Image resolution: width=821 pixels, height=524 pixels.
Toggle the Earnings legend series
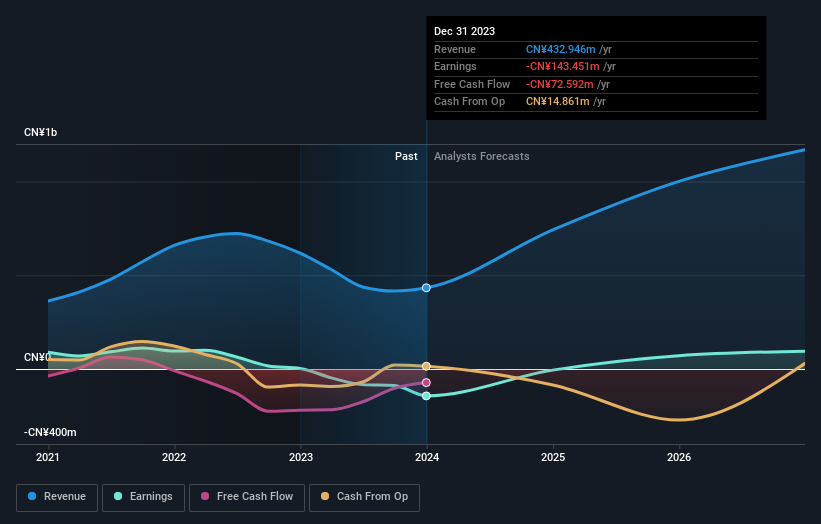pyautogui.click(x=143, y=497)
